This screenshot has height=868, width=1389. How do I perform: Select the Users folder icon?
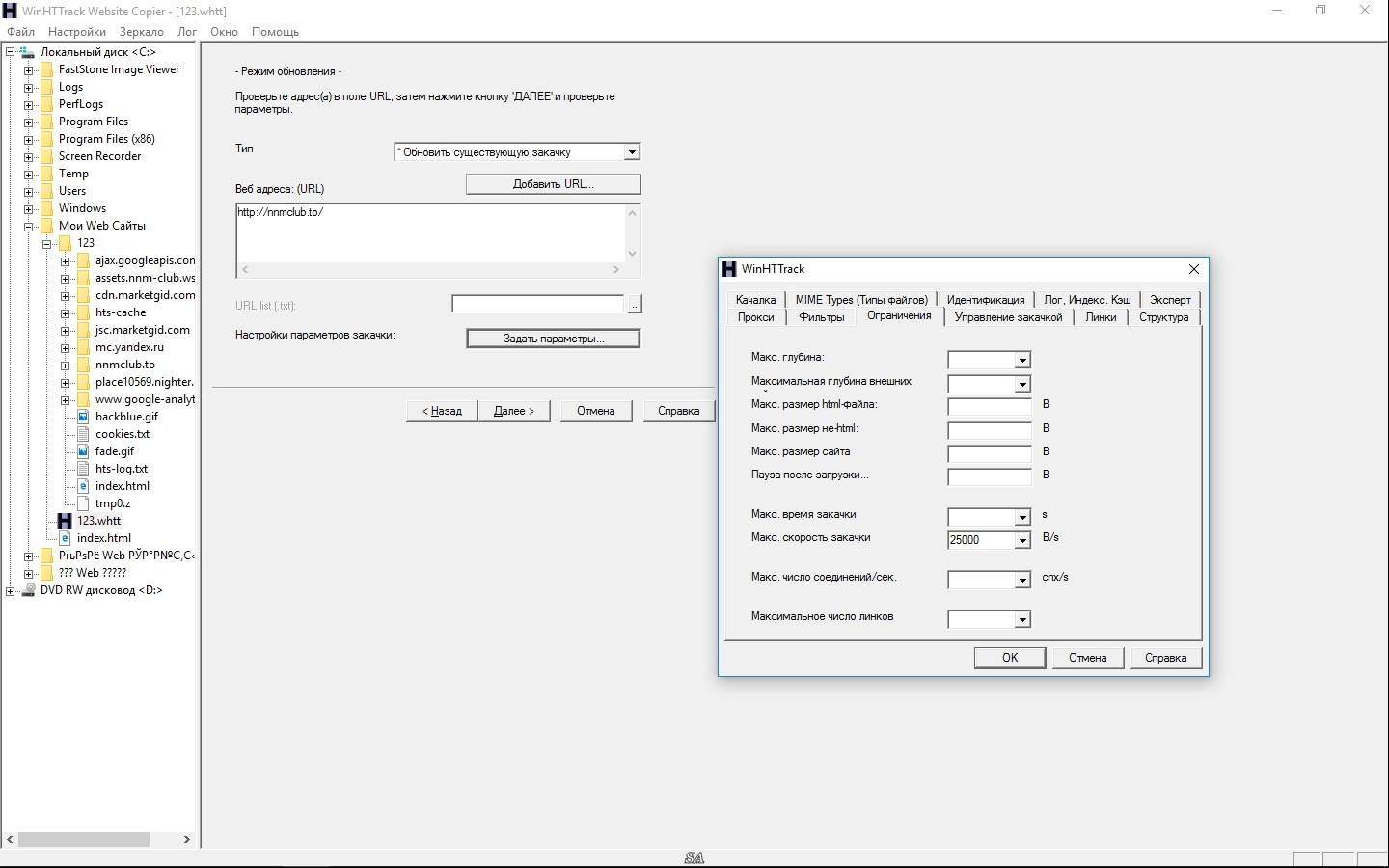click(x=46, y=191)
